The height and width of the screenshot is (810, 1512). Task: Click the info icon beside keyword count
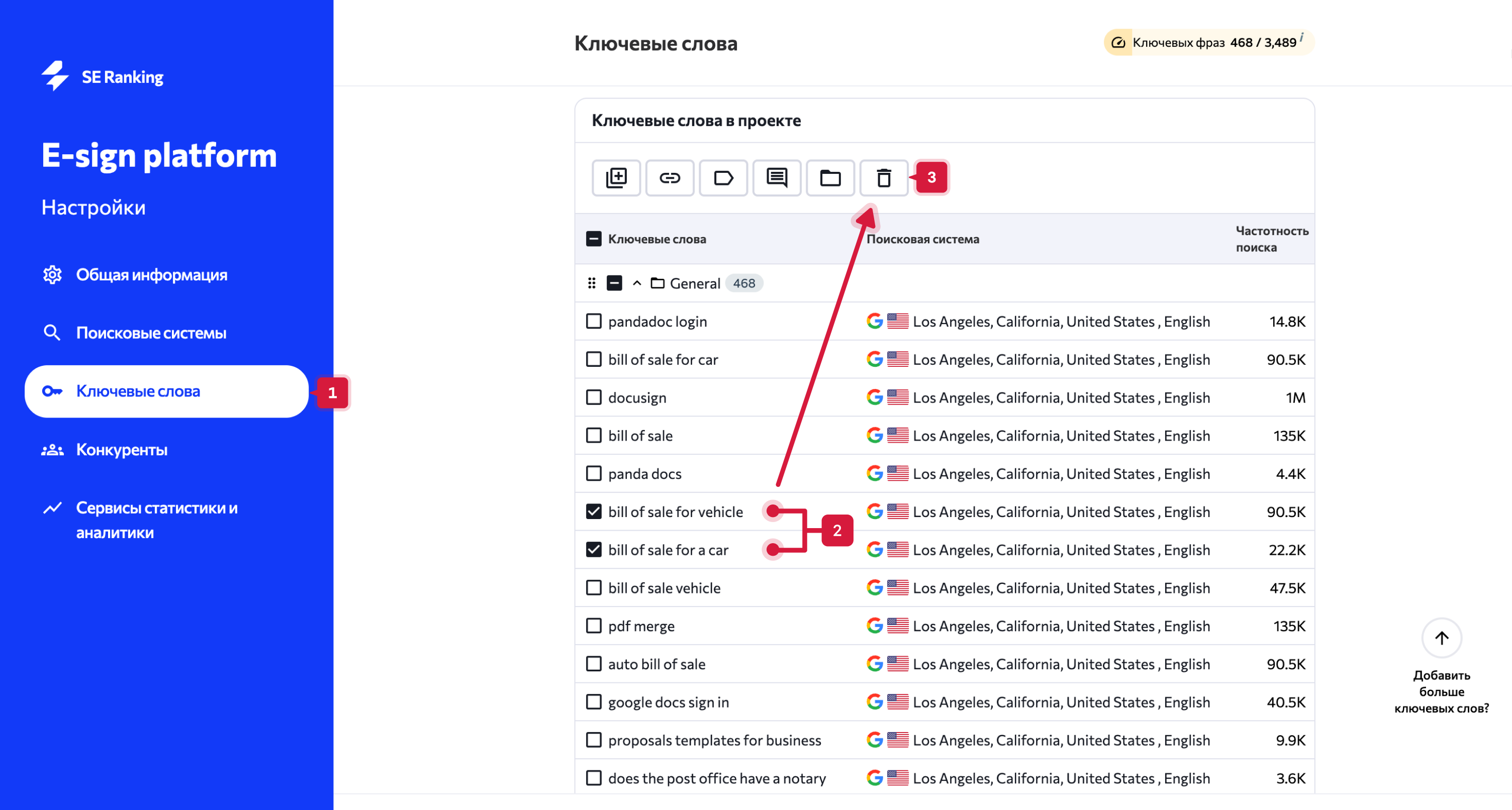tap(1301, 37)
